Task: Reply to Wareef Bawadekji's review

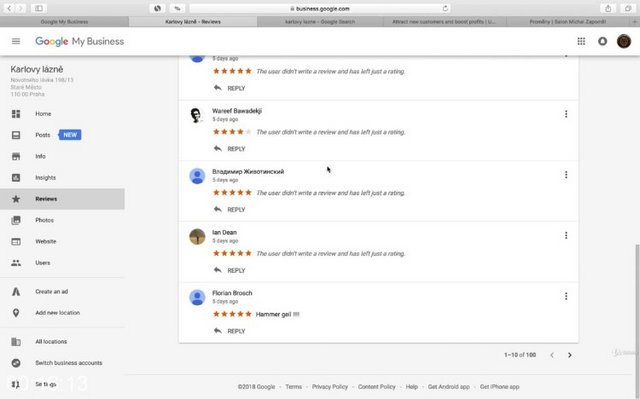Action: 229,149
